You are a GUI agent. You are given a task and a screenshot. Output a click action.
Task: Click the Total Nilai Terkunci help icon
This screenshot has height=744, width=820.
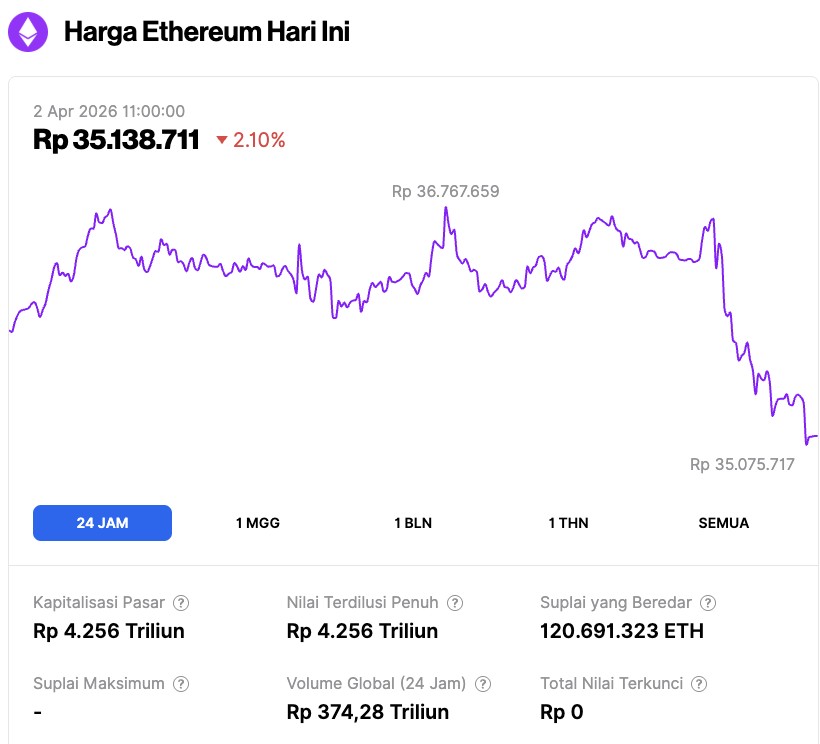point(700,684)
